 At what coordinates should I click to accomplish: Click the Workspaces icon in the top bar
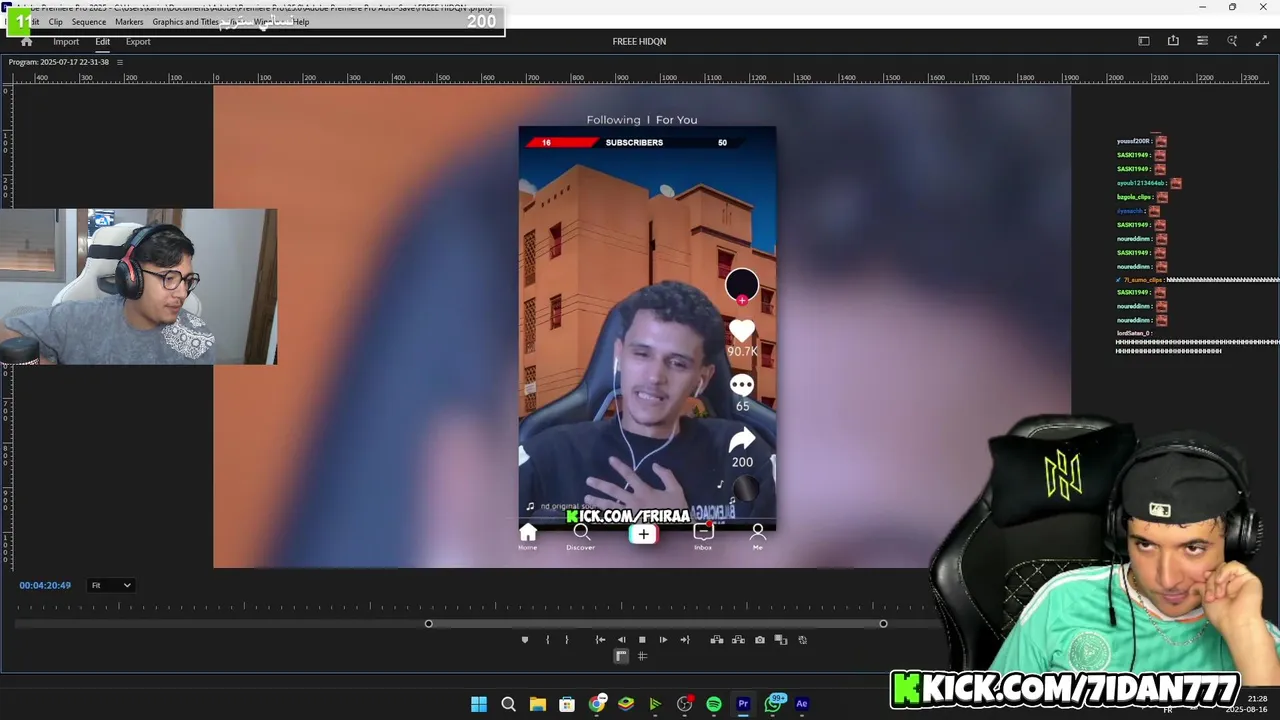tap(1144, 41)
